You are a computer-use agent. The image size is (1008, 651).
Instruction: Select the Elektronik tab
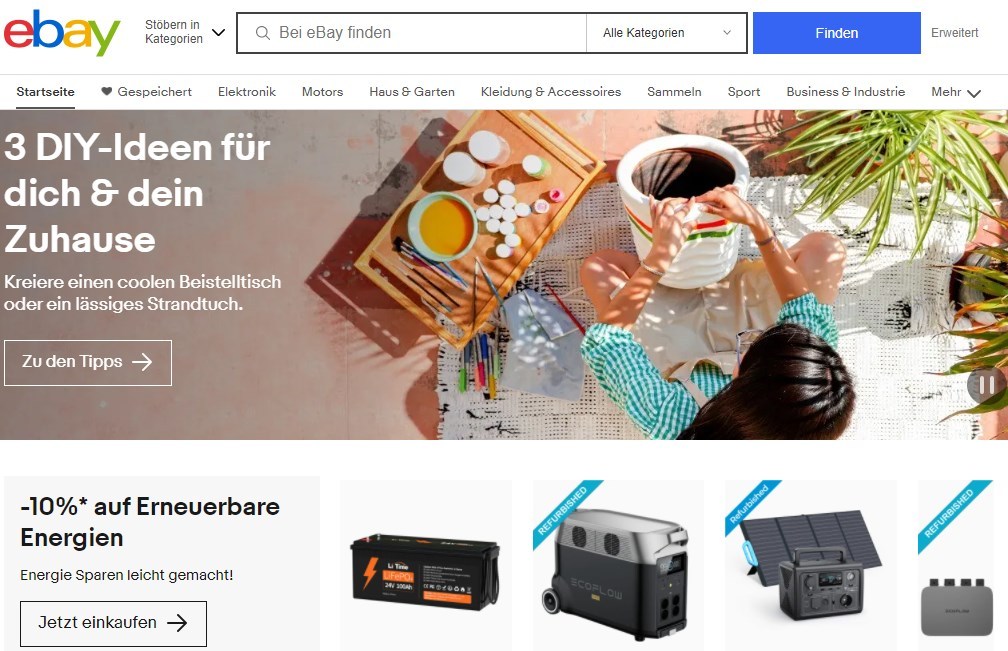coord(247,92)
